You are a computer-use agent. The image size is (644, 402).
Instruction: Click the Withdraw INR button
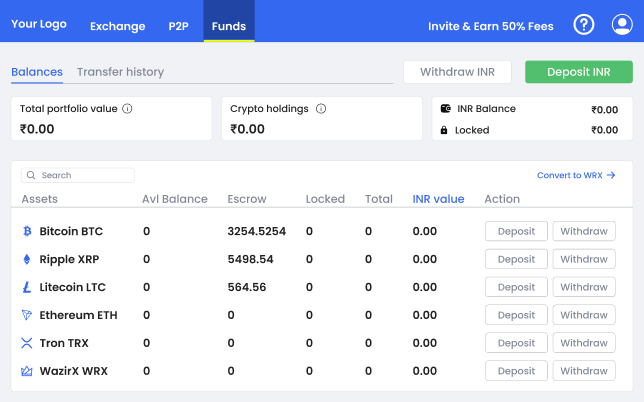[457, 72]
